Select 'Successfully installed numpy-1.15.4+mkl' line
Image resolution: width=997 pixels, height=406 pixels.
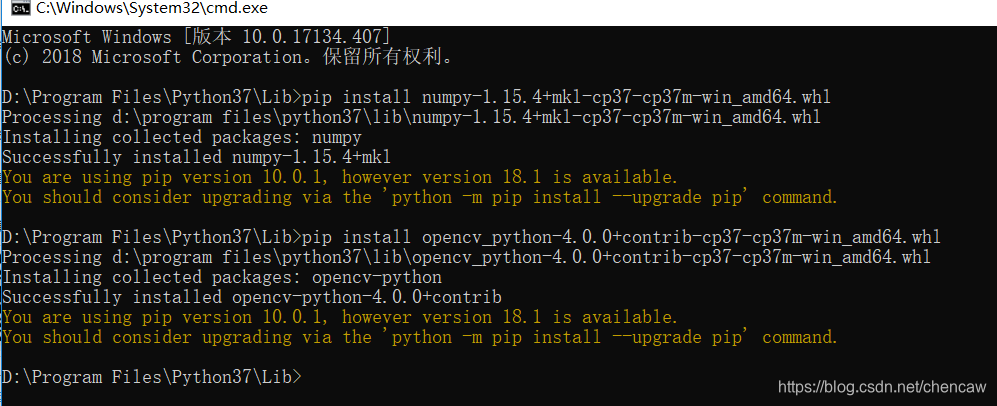coord(196,158)
